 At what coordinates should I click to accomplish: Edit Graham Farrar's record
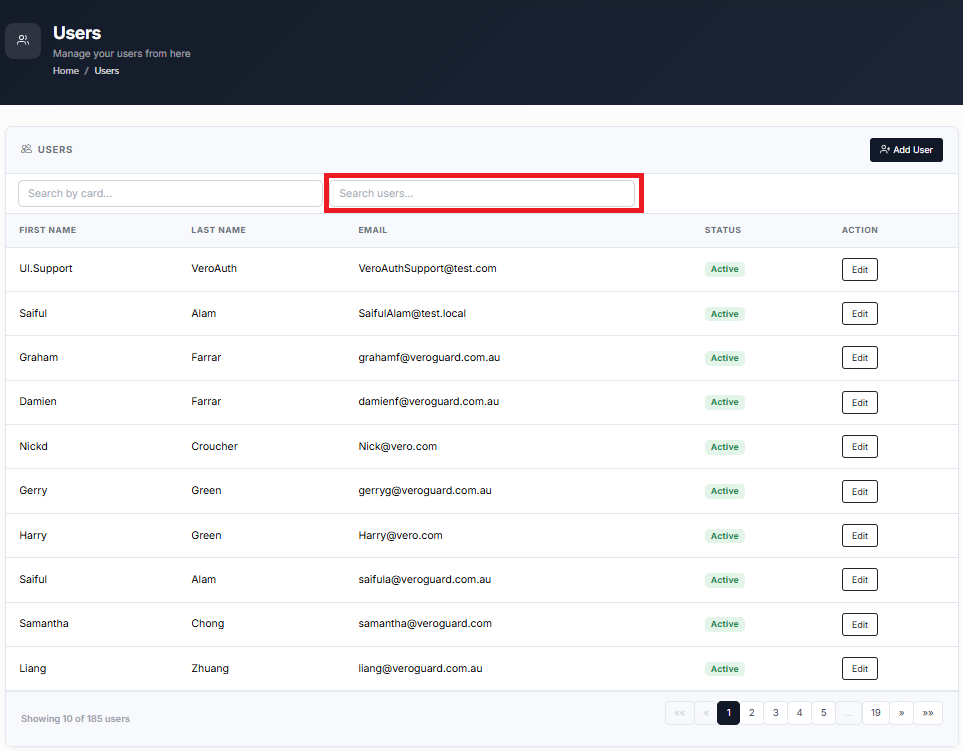point(859,358)
